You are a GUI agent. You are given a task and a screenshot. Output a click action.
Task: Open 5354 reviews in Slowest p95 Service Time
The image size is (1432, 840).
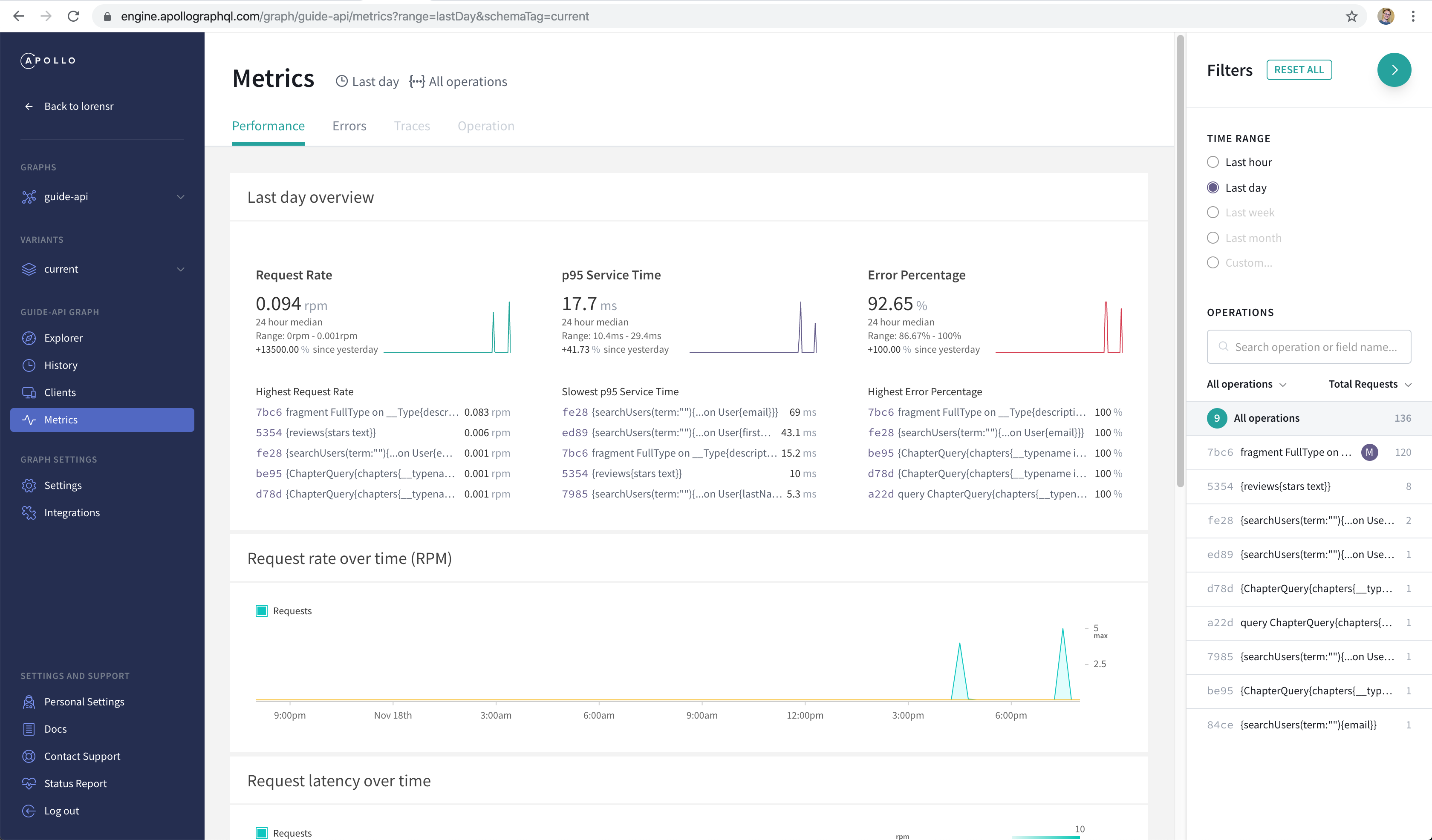689,474
